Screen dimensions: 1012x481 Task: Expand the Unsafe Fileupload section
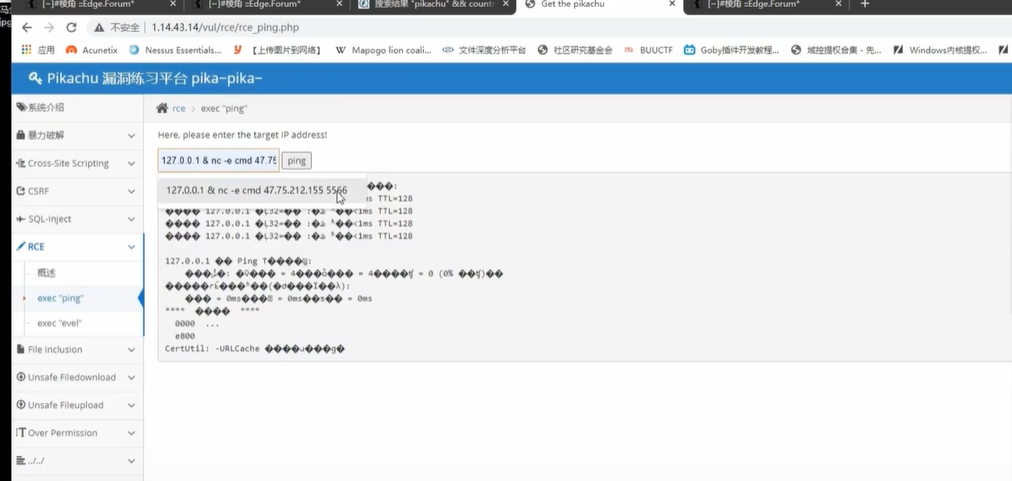(x=77, y=405)
